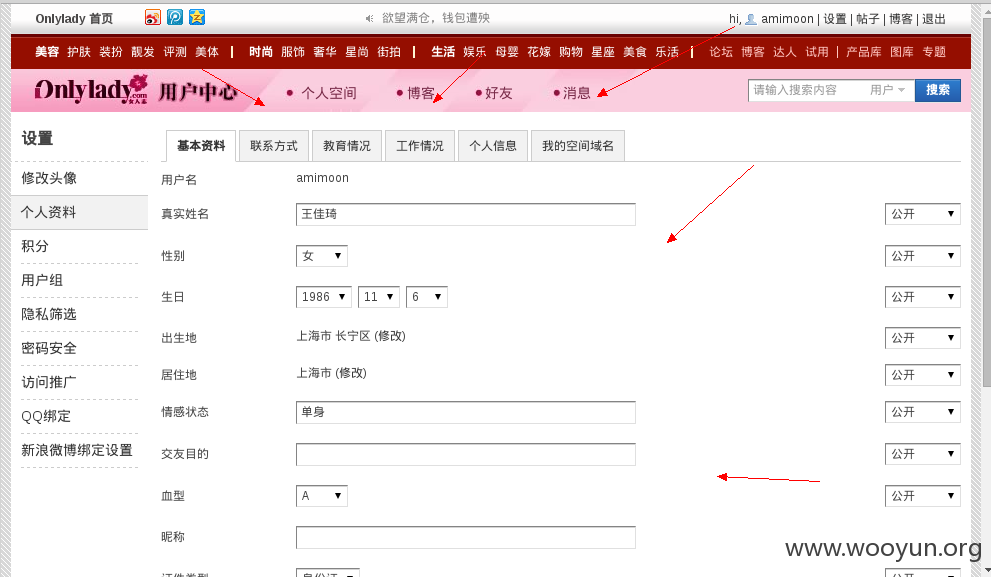
Task: Click the 时尚 menu in red navbar
Action: point(260,52)
